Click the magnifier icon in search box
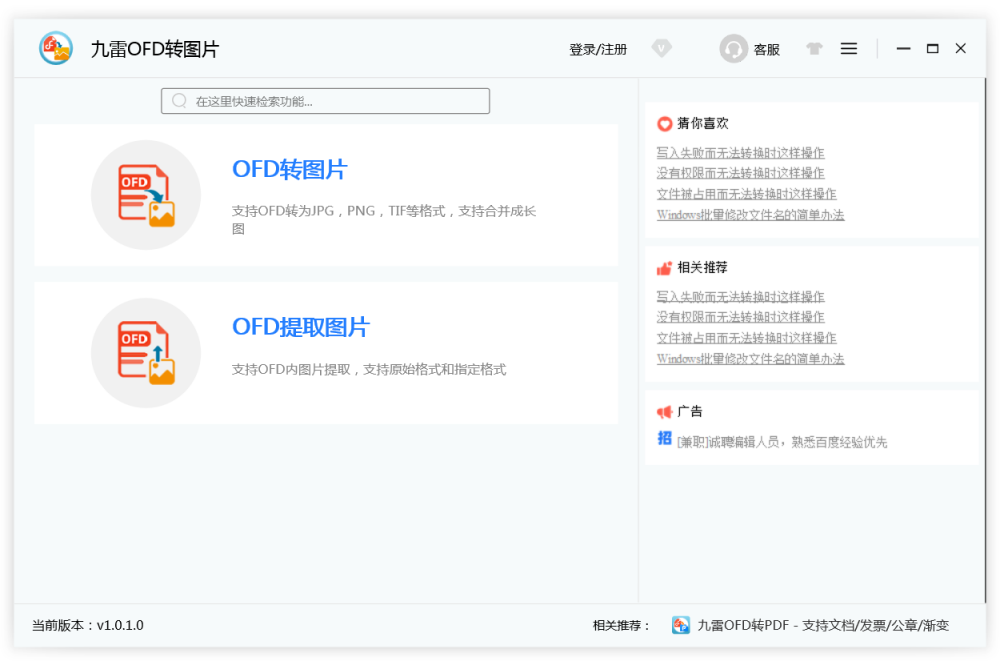 click(179, 101)
